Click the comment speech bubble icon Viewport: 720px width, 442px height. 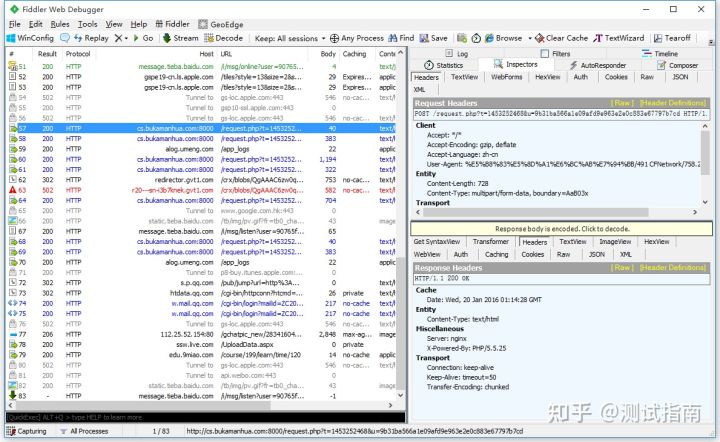coord(65,38)
